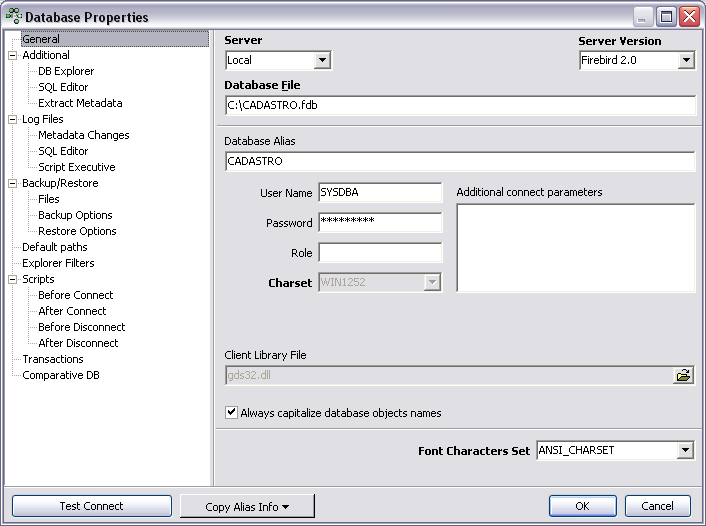Screen dimensions: 706x526
Task: Select After Connect script item
Action: coord(72,311)
